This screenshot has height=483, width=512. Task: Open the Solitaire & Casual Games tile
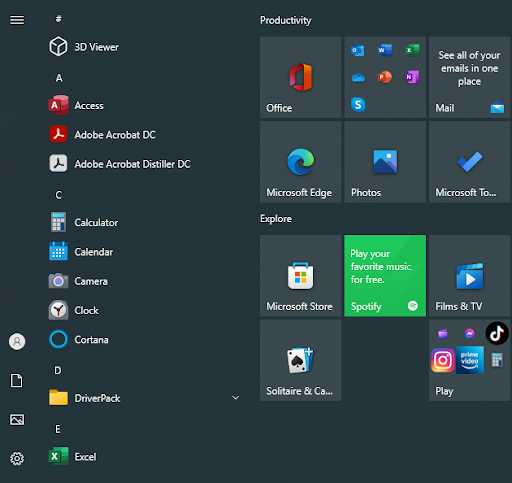click(301, 360)
